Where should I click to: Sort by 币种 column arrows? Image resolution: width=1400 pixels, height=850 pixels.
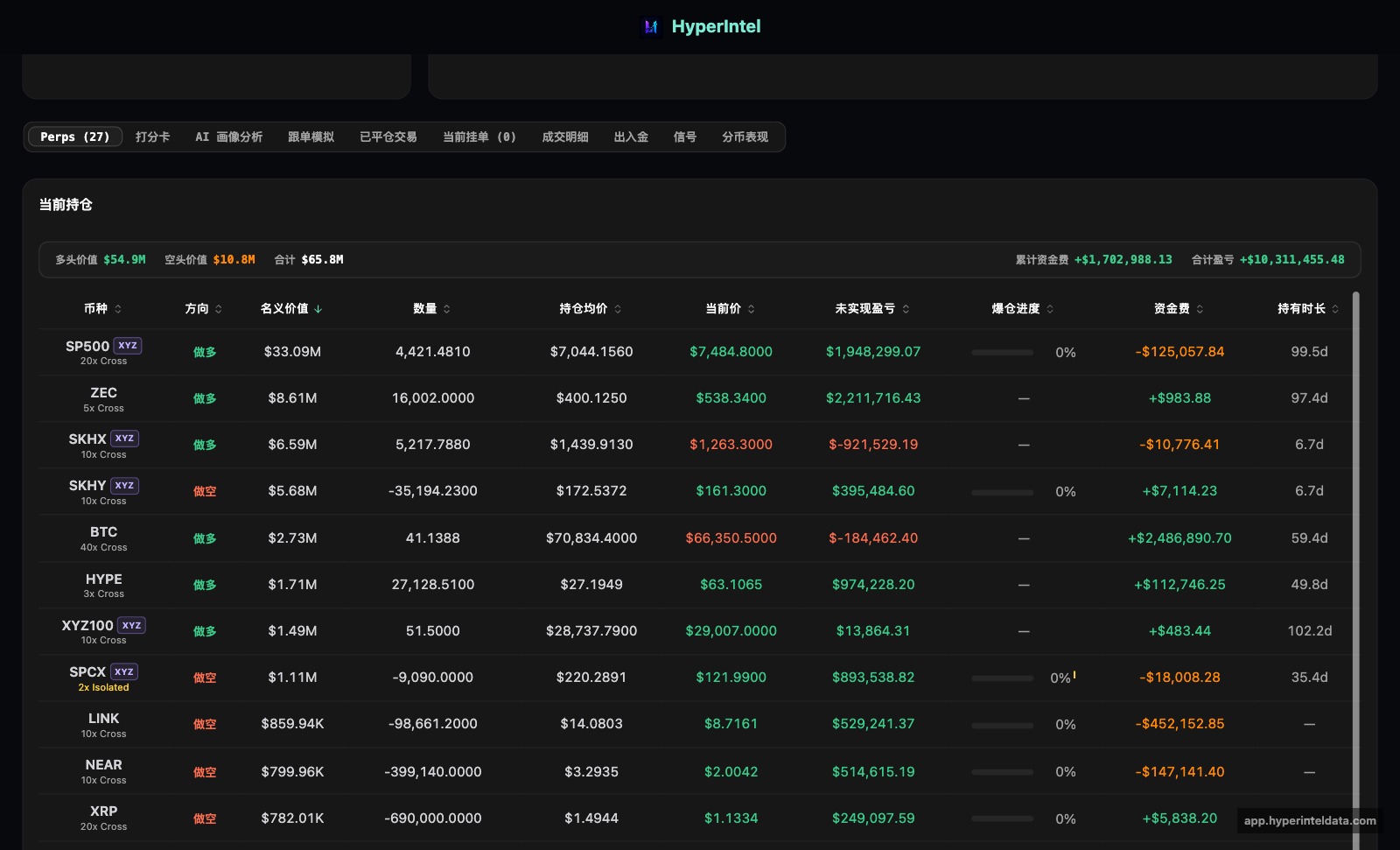(x=118, y=309)
